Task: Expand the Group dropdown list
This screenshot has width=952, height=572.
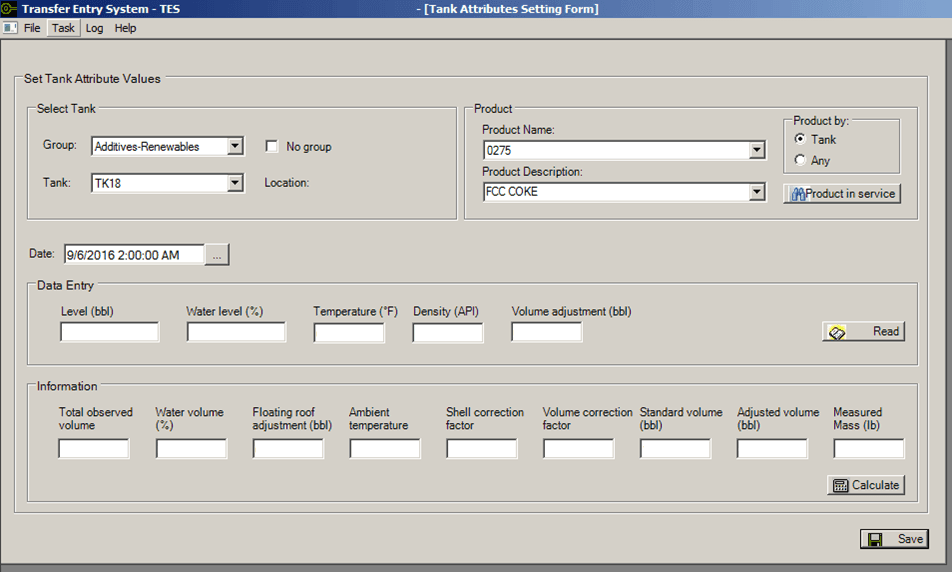Action: [x=234, y=147]
